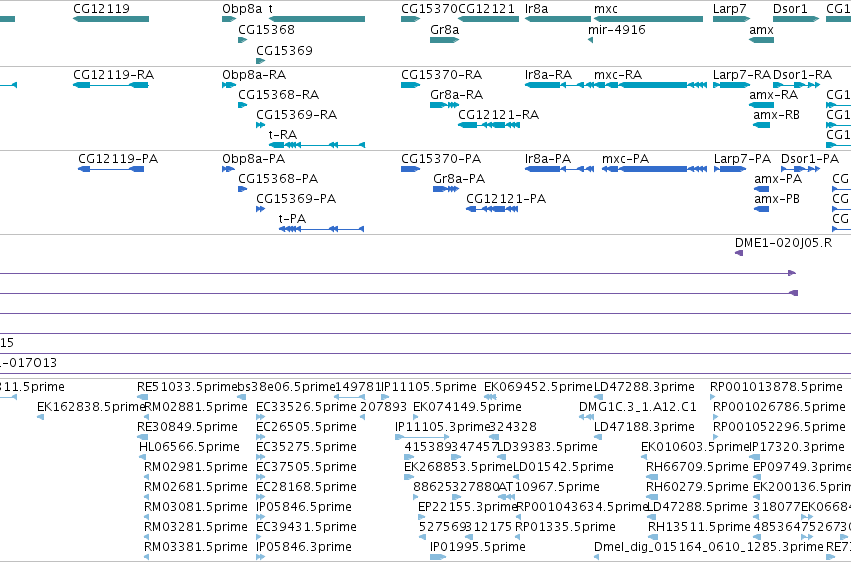The image size is (851, 562).
Task: Select the CG12119-PA protein label
Action: point(118,158)
